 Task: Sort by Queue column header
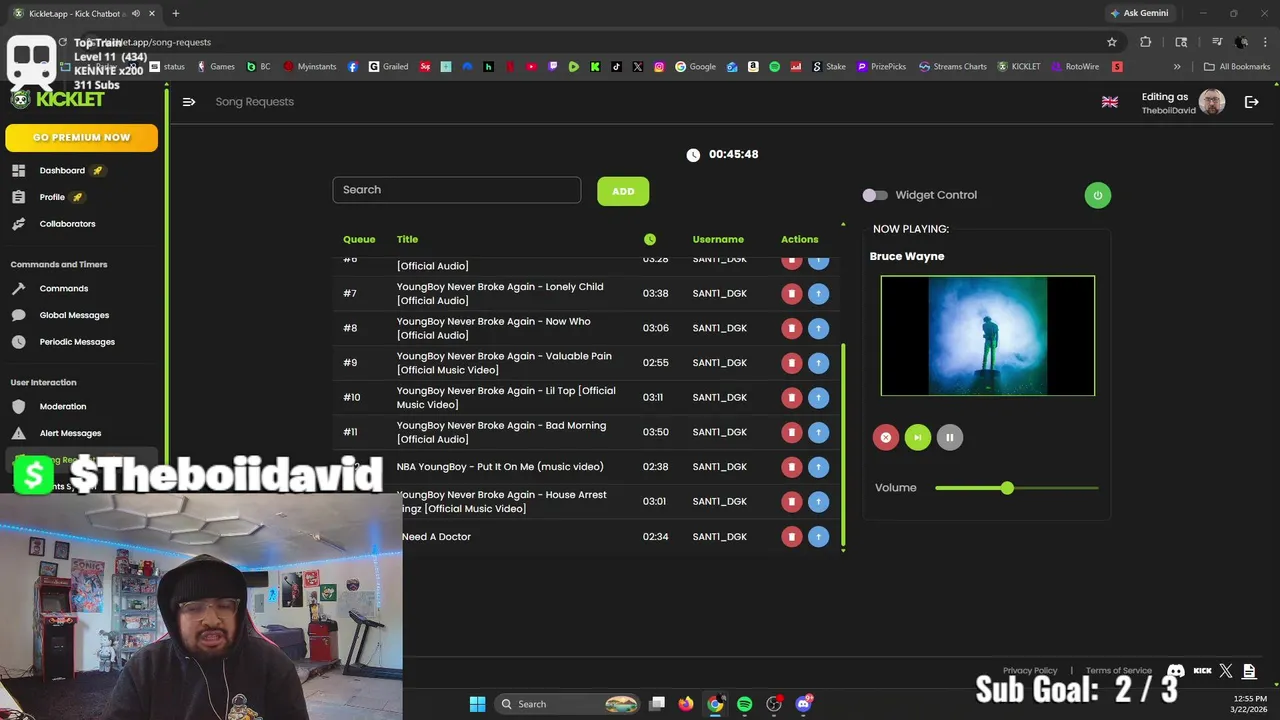tap(359, 239)
